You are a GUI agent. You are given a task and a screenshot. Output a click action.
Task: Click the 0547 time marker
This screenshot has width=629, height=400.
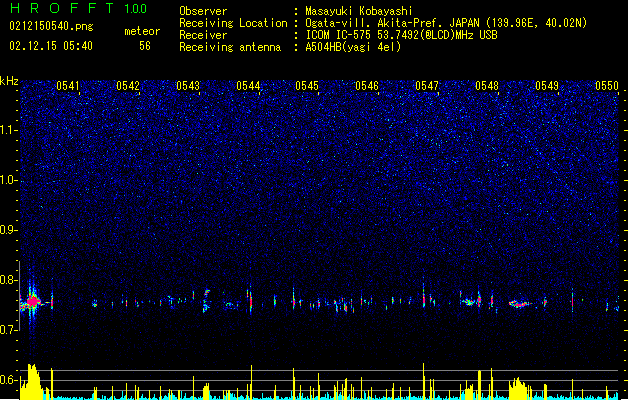coord(427,86)
